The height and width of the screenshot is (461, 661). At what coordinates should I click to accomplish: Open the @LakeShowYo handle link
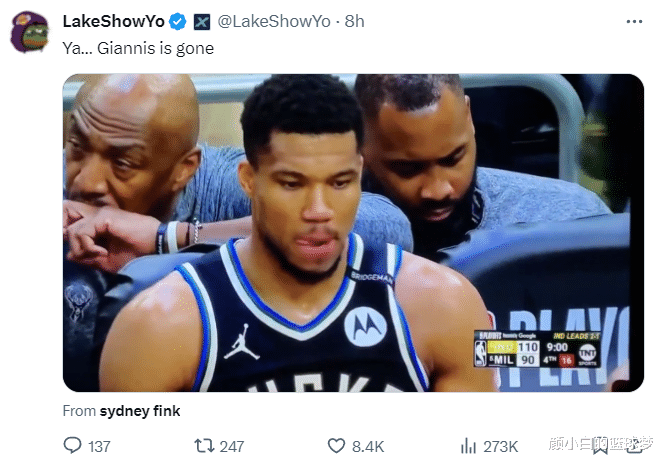pyautogui.click(x=274, y=21)
